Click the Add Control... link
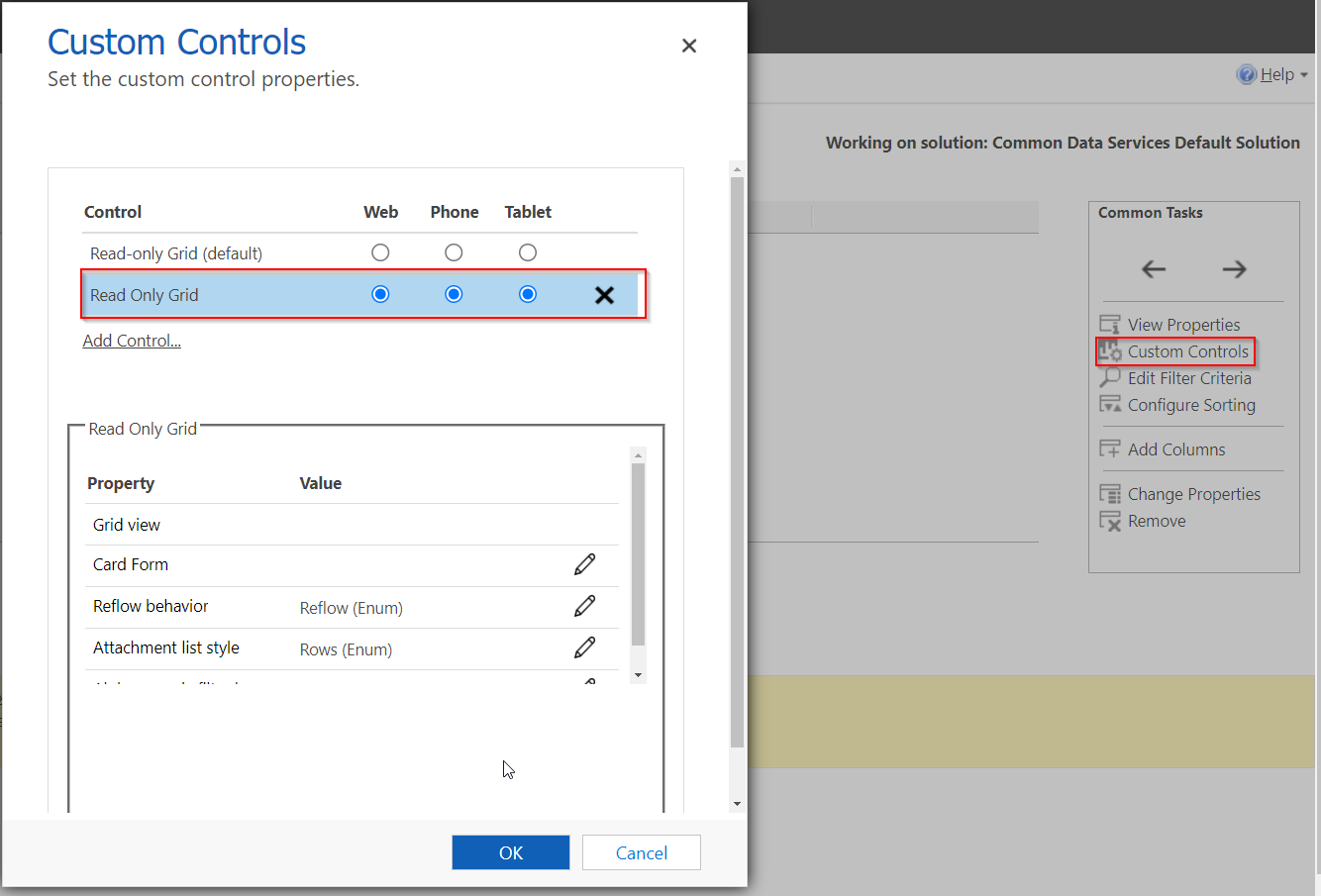This screenshot has height=896, width=1321. (x=132, y=341)
